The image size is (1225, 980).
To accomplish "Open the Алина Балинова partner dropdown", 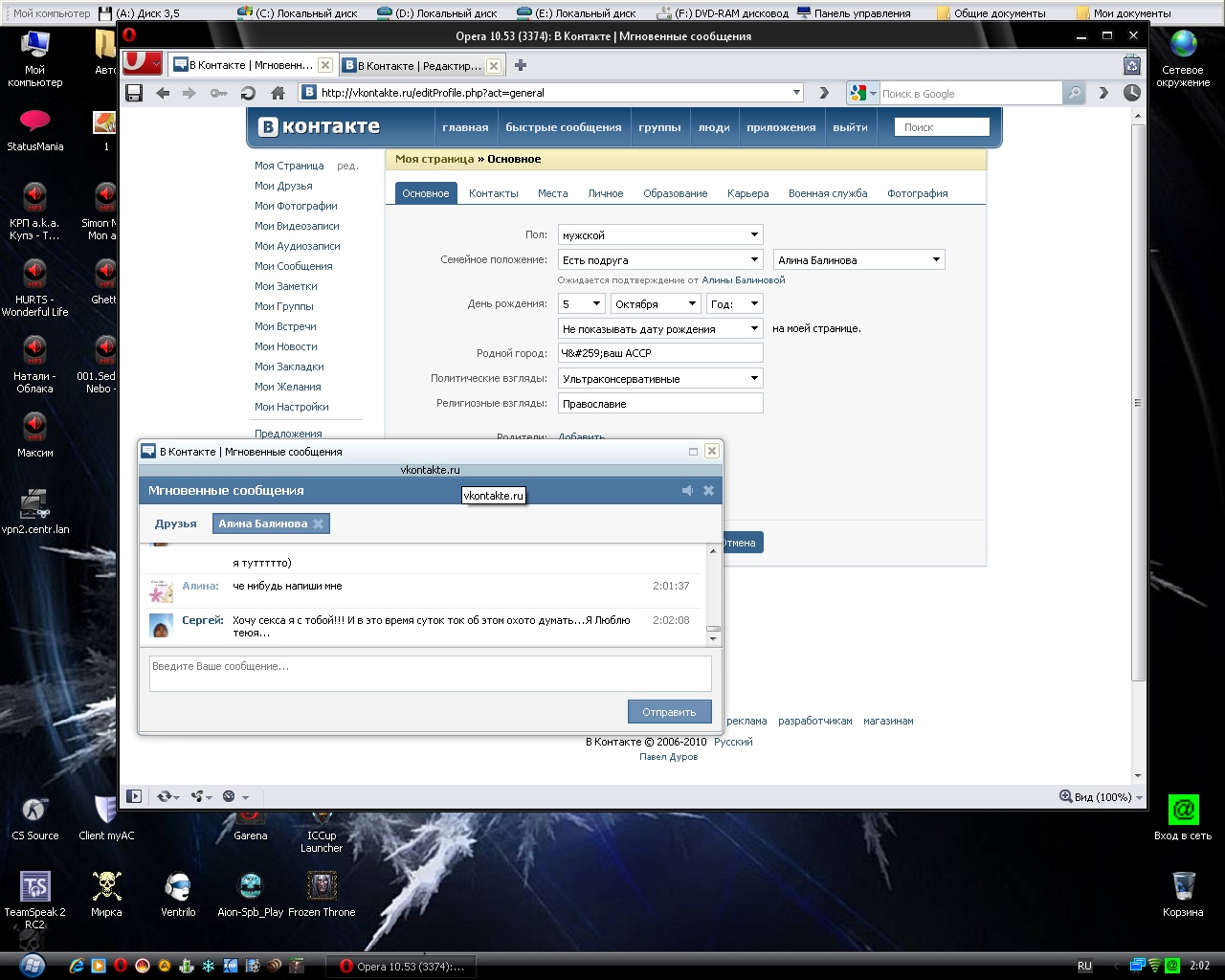I will [x=859, y=259].
